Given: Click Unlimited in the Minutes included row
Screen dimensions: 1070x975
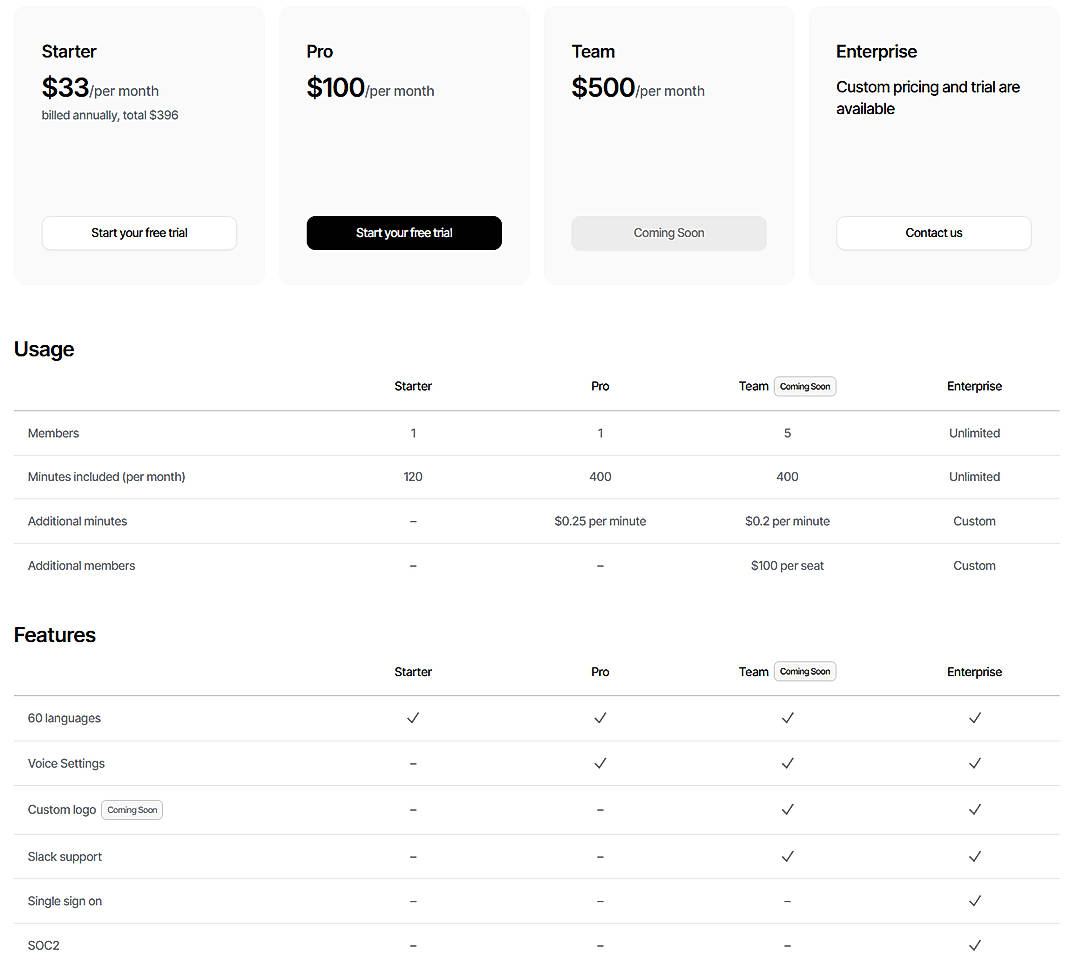Looking at the screenshot, I should (974, 477).
